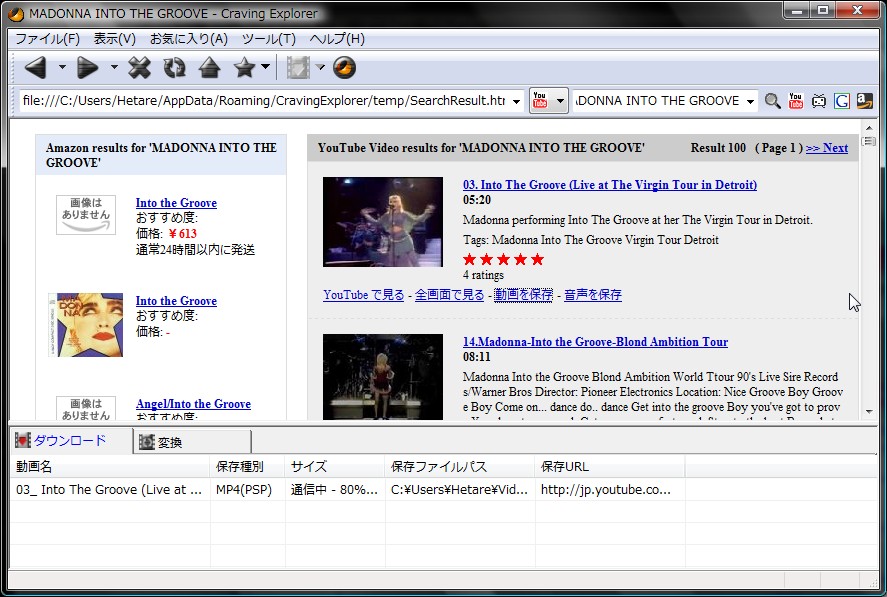887x597 pixels.
Task: Run search with magnifying glass icon
Action: coord(772,101)
